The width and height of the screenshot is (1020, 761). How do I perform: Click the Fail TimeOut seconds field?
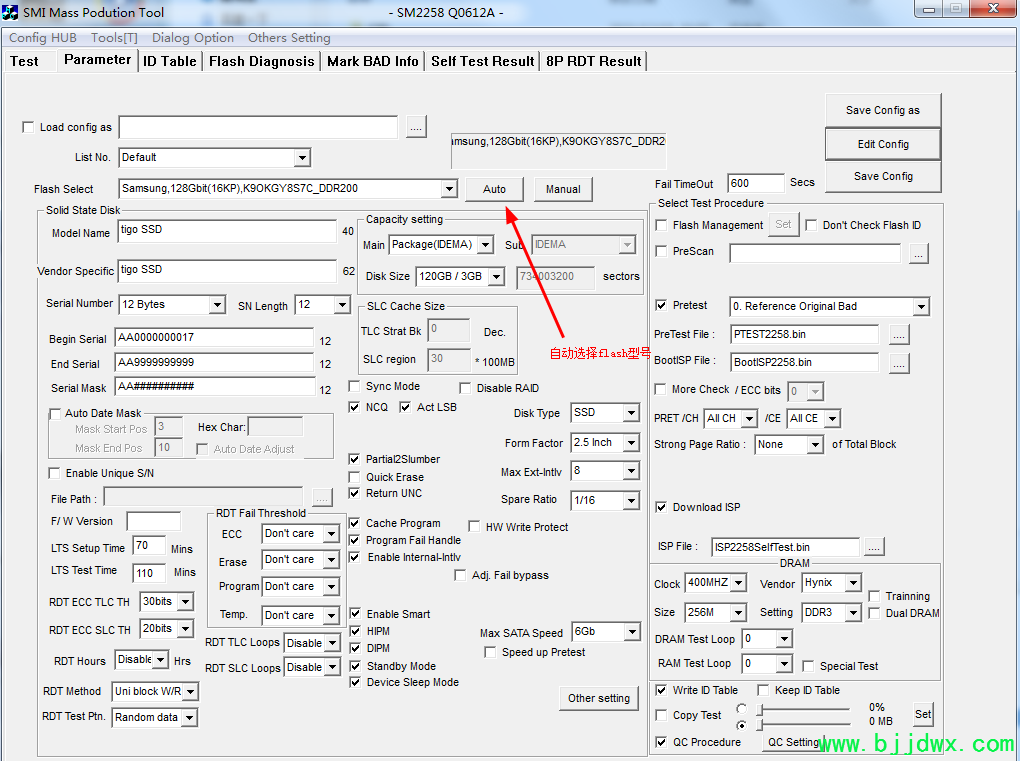click(755, 183)
